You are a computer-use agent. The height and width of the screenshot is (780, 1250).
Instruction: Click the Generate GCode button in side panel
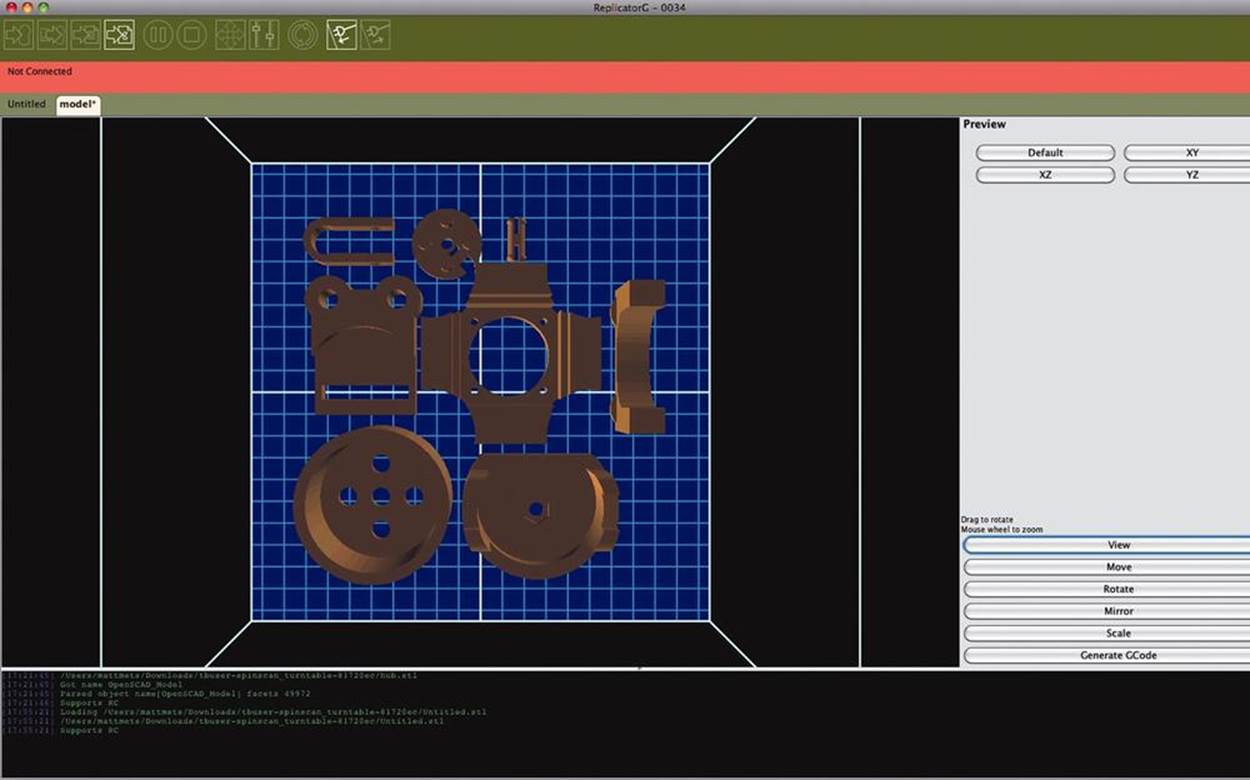click(x=1107, y=655)
